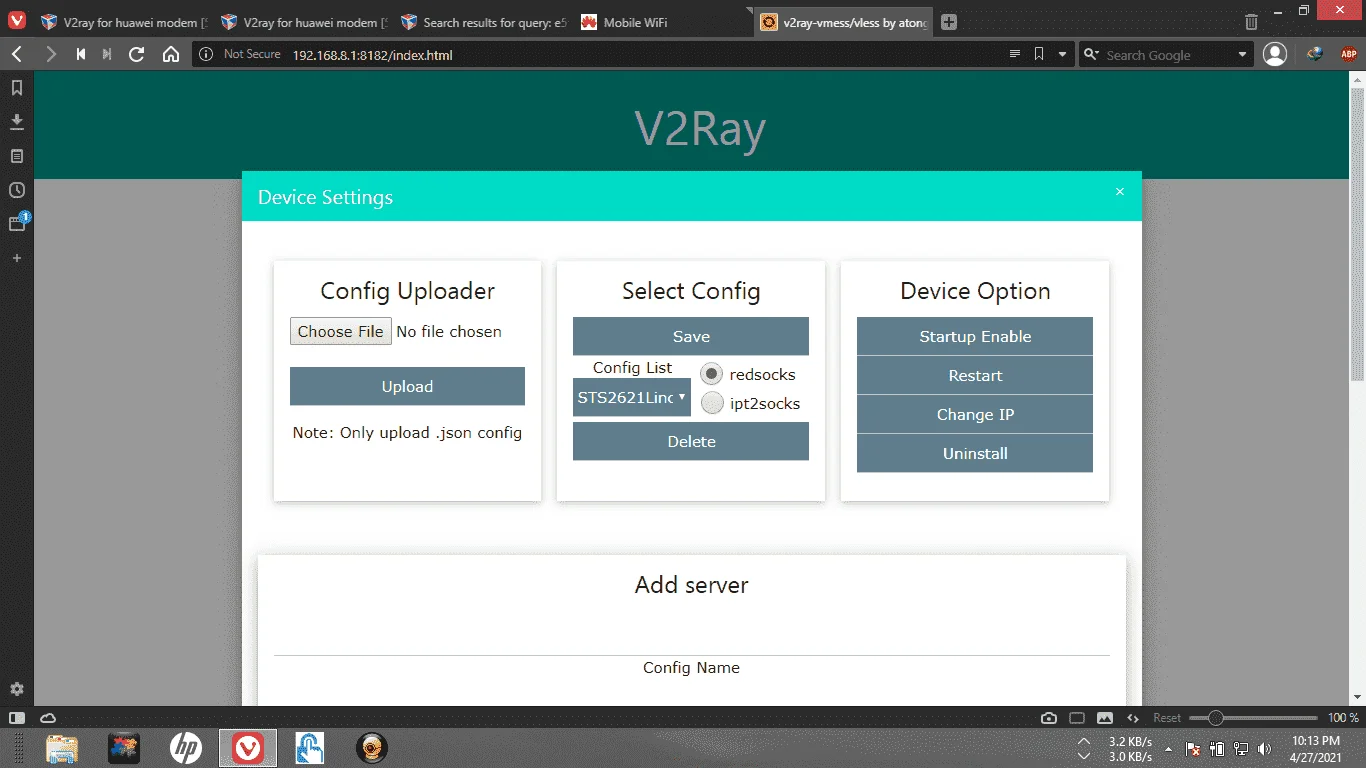Capture page with camera icon
The image size is (1366, 768).
point(1049,718)
